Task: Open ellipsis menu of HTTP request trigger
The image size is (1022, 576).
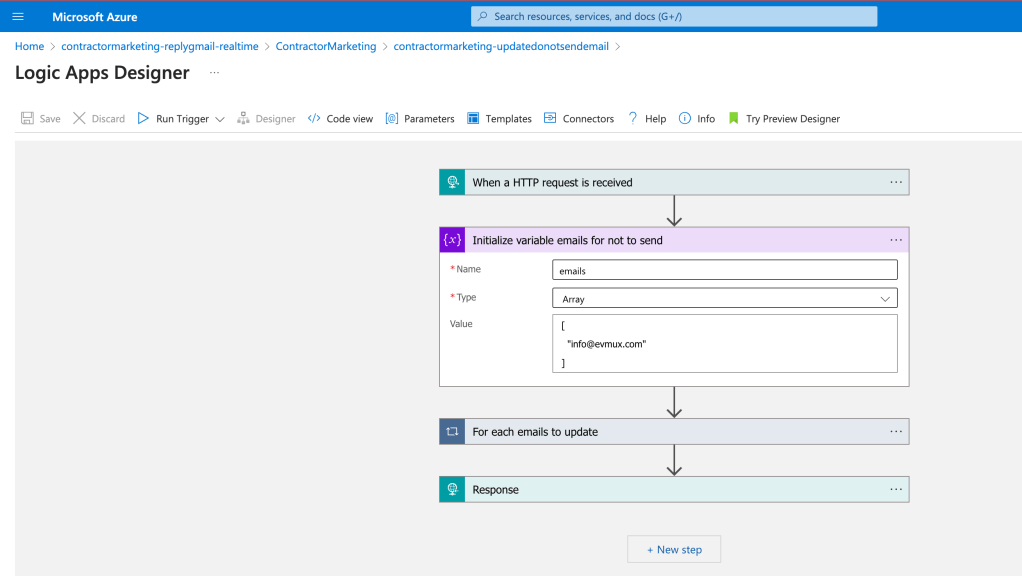Action: click(896, 182)
